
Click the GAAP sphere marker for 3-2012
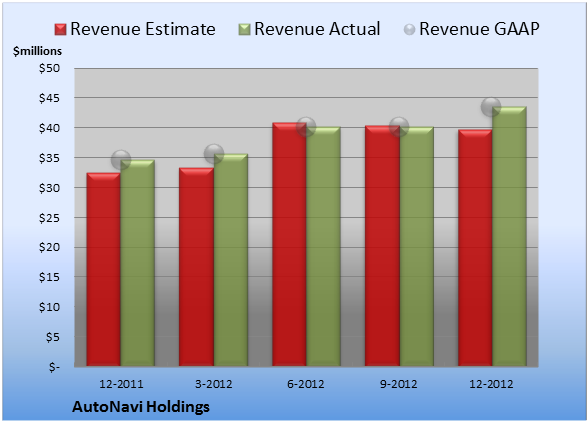[x=214, y=154]
